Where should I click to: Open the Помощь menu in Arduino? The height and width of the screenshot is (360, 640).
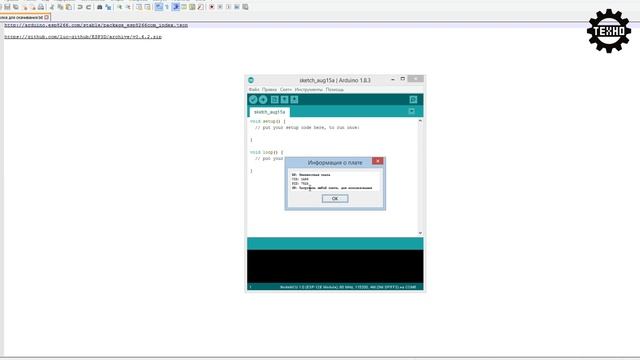coord(335,89)
